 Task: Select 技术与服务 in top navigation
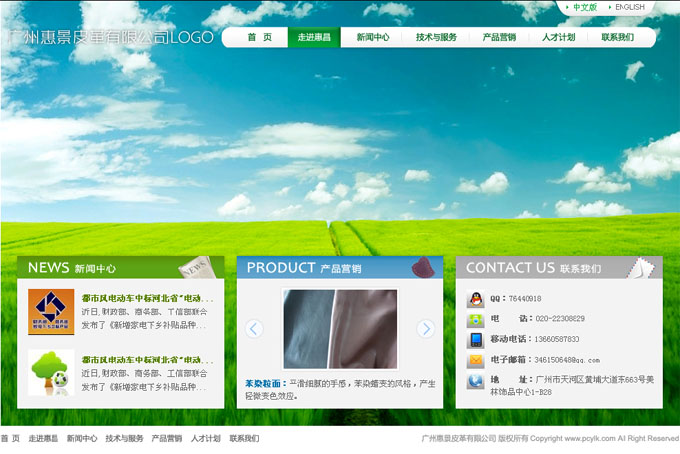(x=436, y=37)
